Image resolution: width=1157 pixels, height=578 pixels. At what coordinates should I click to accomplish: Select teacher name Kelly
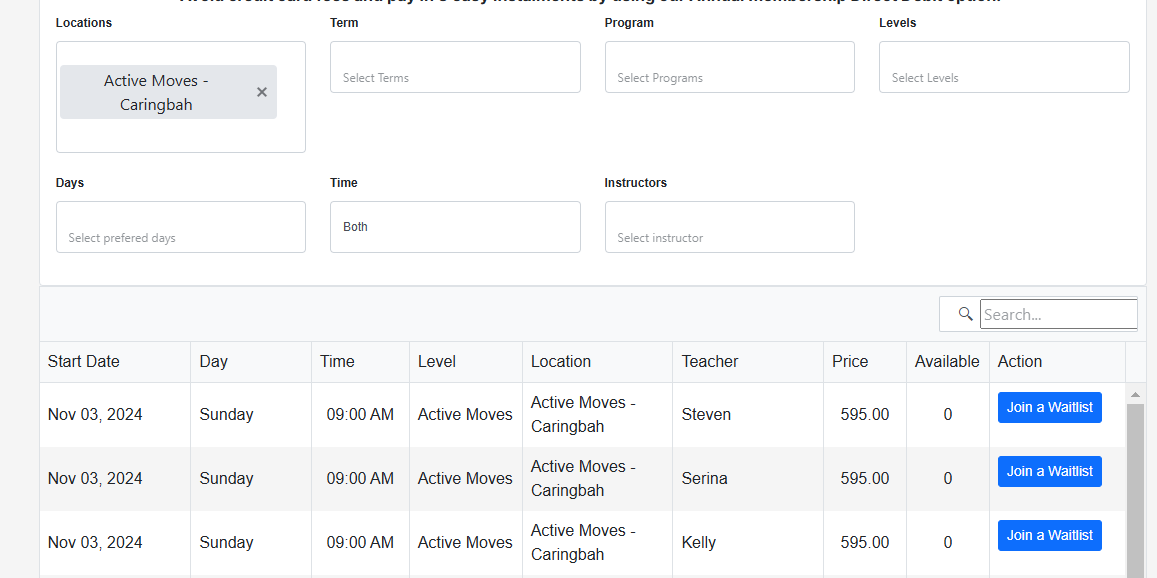pyautogui.click(x=699, y=543)
